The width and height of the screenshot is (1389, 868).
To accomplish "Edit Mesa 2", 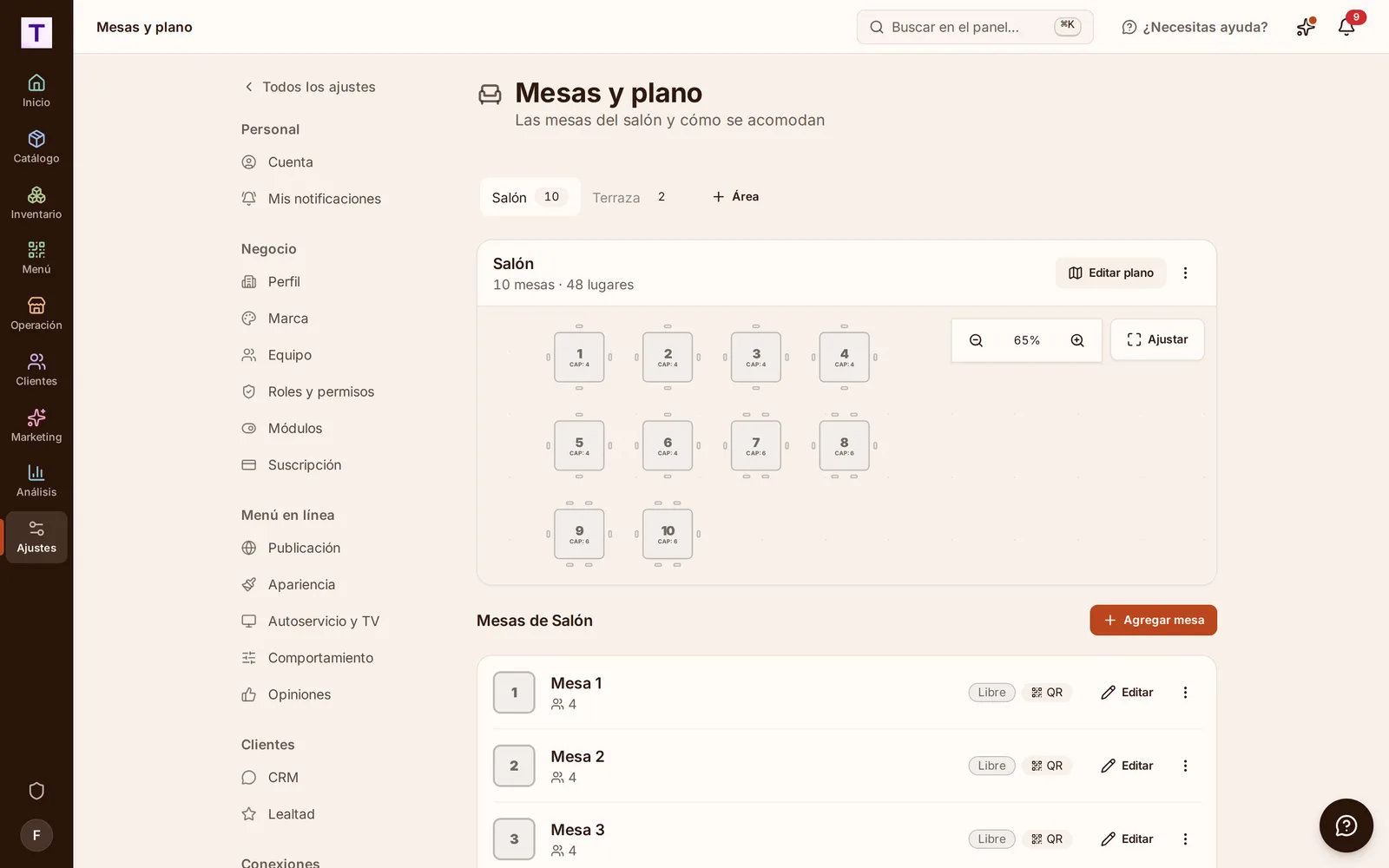I will click(1127, 766).
